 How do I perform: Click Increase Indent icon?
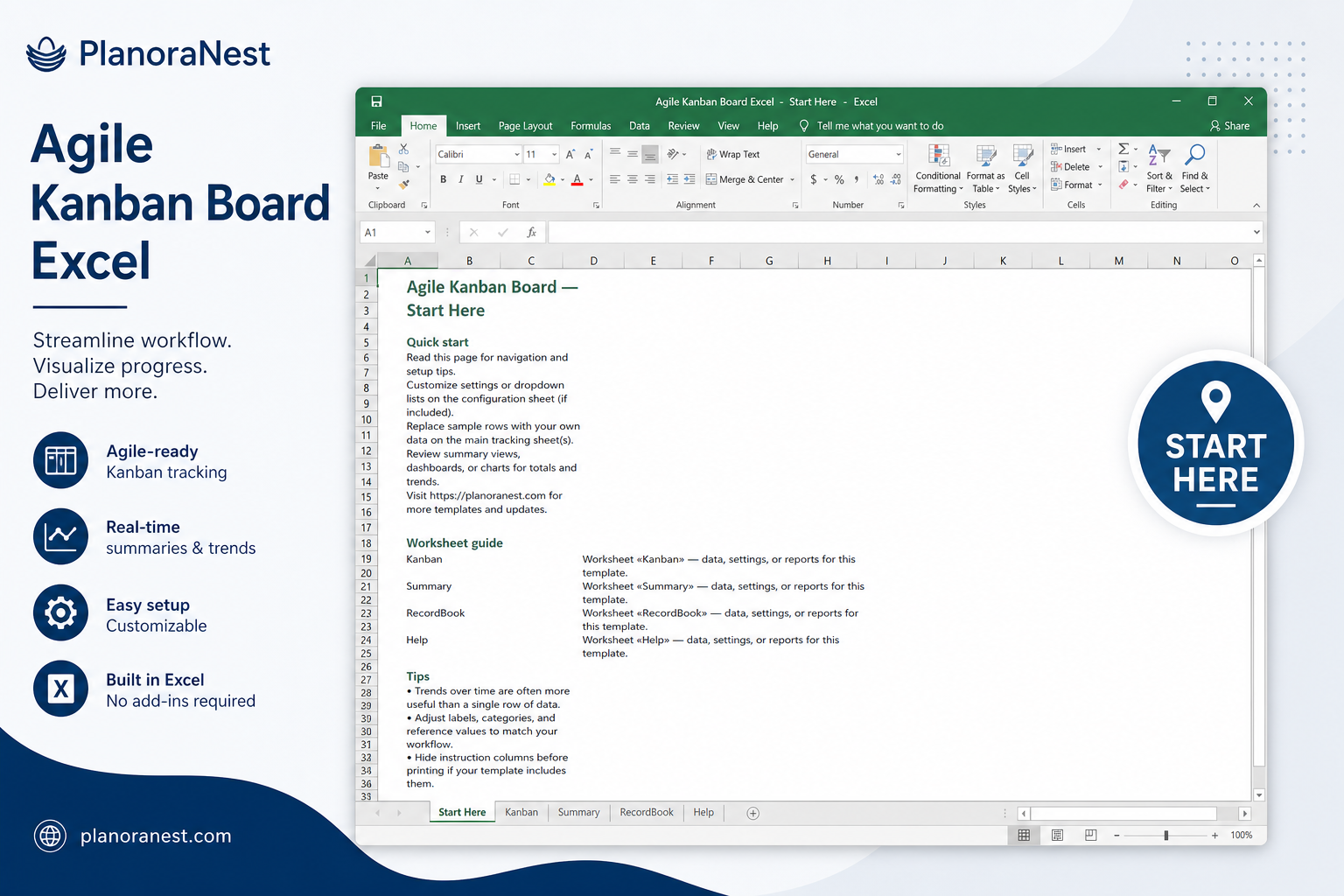689,179
